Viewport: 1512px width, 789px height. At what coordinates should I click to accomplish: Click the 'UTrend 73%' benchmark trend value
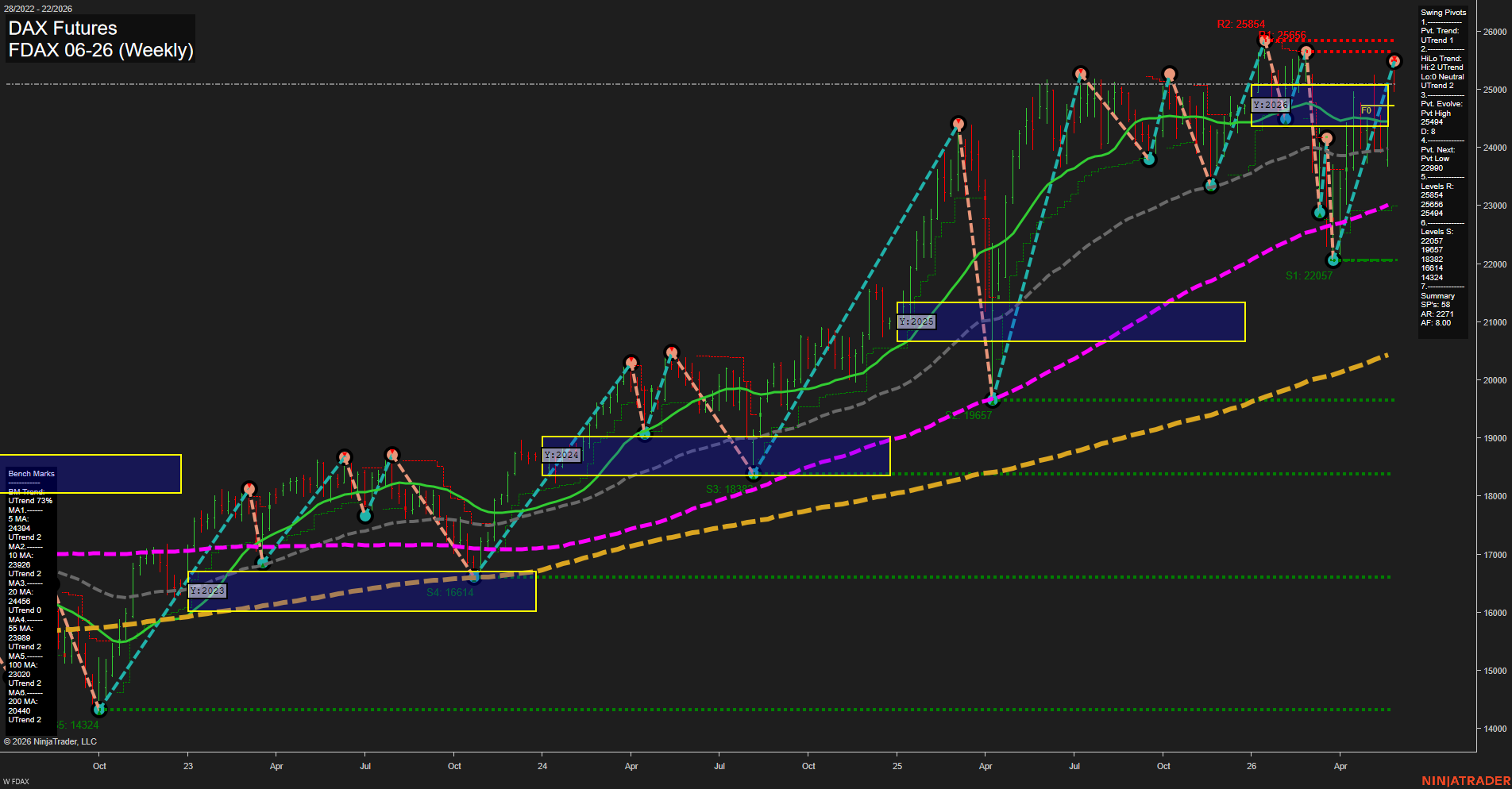pos(30,501)
